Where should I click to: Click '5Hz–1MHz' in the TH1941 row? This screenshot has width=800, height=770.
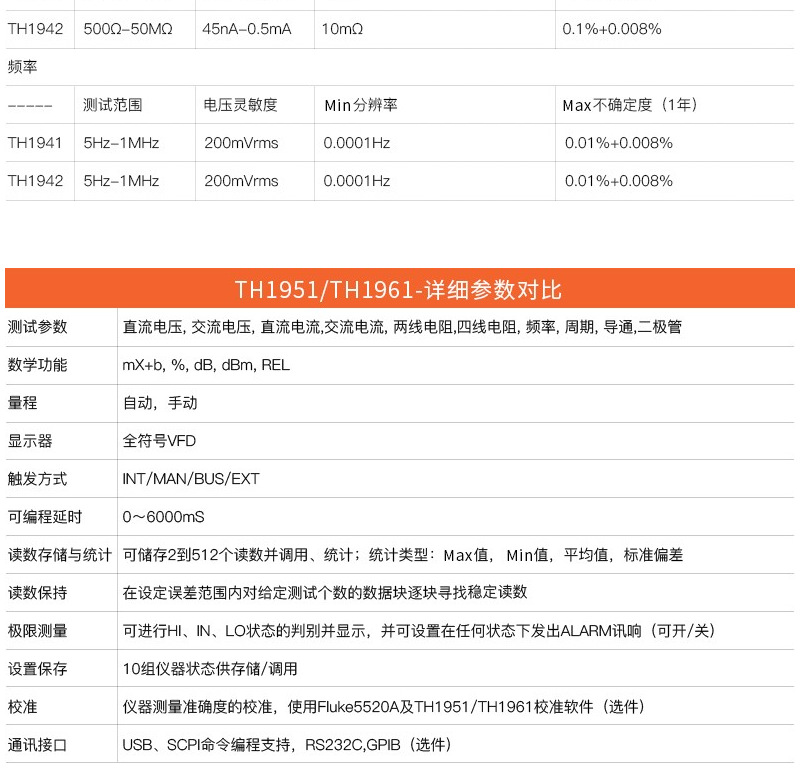tap(121, 143)
